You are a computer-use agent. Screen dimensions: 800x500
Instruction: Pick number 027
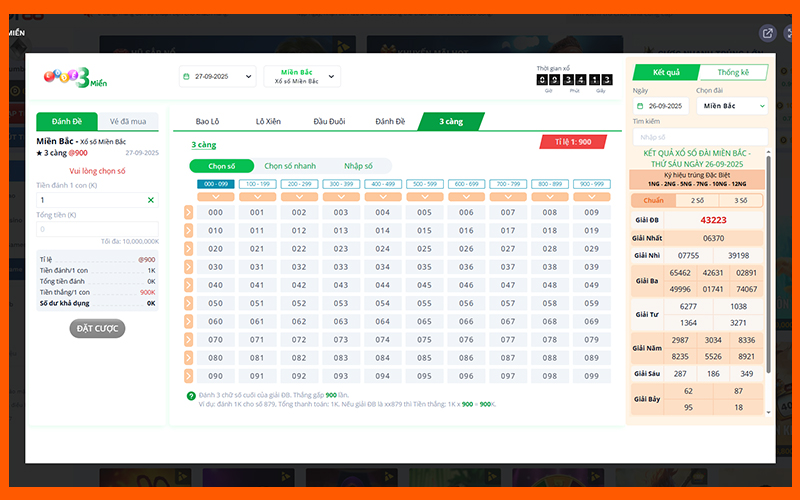click(x=508, y=249)
